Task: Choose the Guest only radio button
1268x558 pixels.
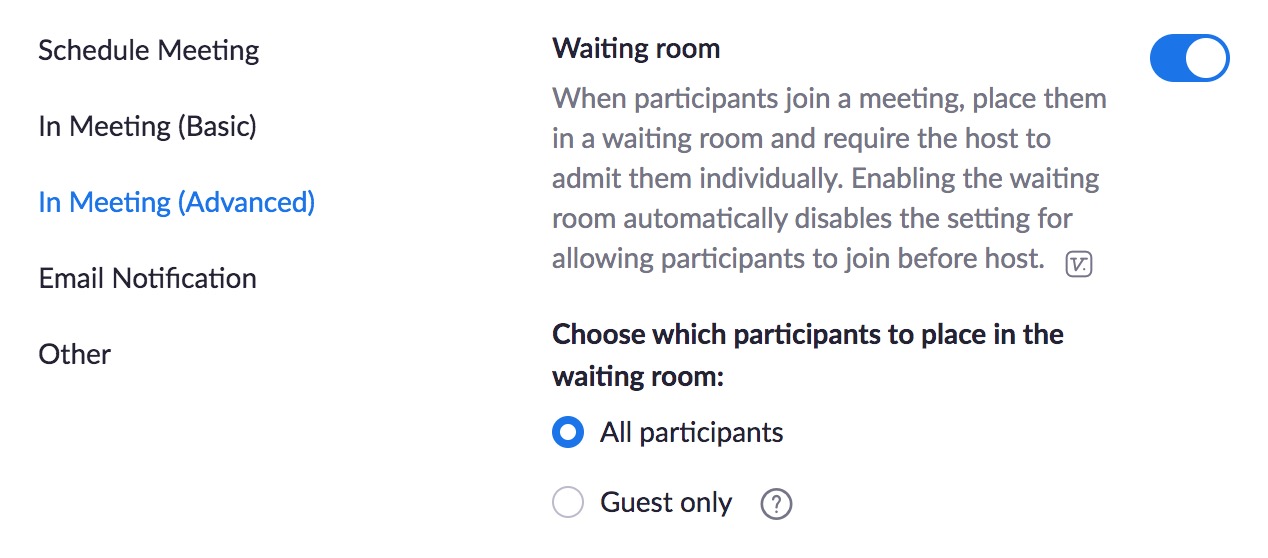Action: 568,503
